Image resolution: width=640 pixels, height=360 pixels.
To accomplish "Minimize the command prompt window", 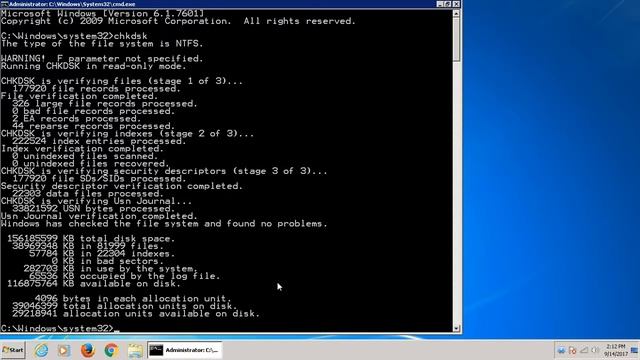I will tap(440, 4).
